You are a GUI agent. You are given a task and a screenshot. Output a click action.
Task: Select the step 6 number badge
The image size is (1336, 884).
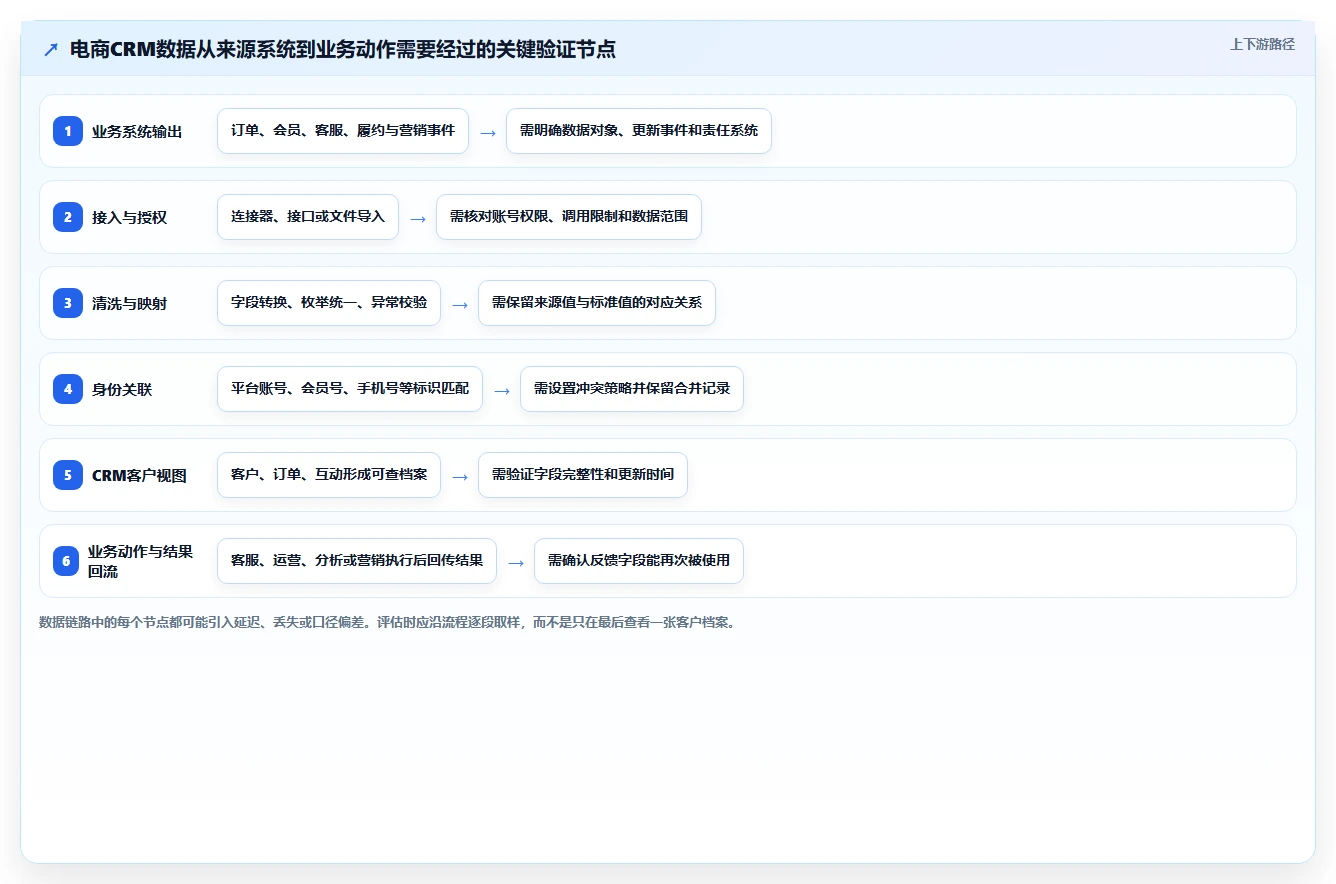[x=66, y=561]
